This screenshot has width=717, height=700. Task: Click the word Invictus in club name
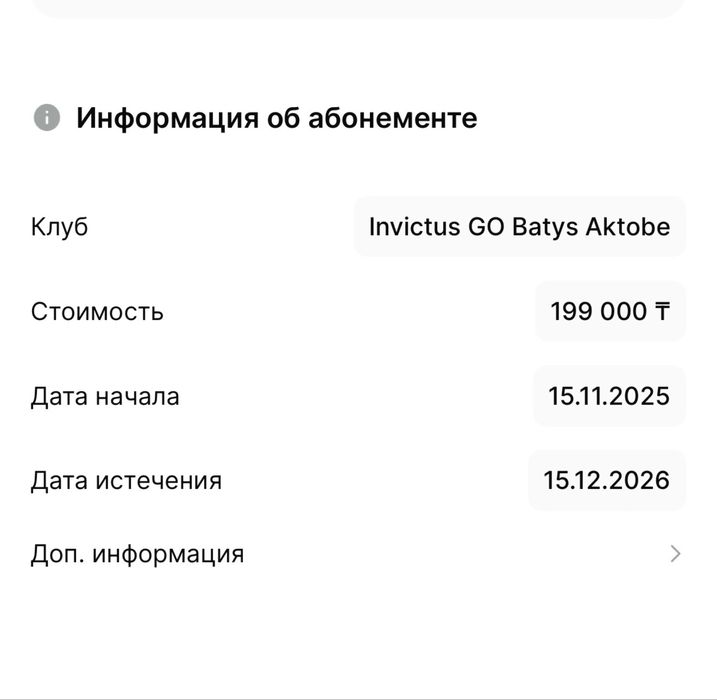pos(413,226)
